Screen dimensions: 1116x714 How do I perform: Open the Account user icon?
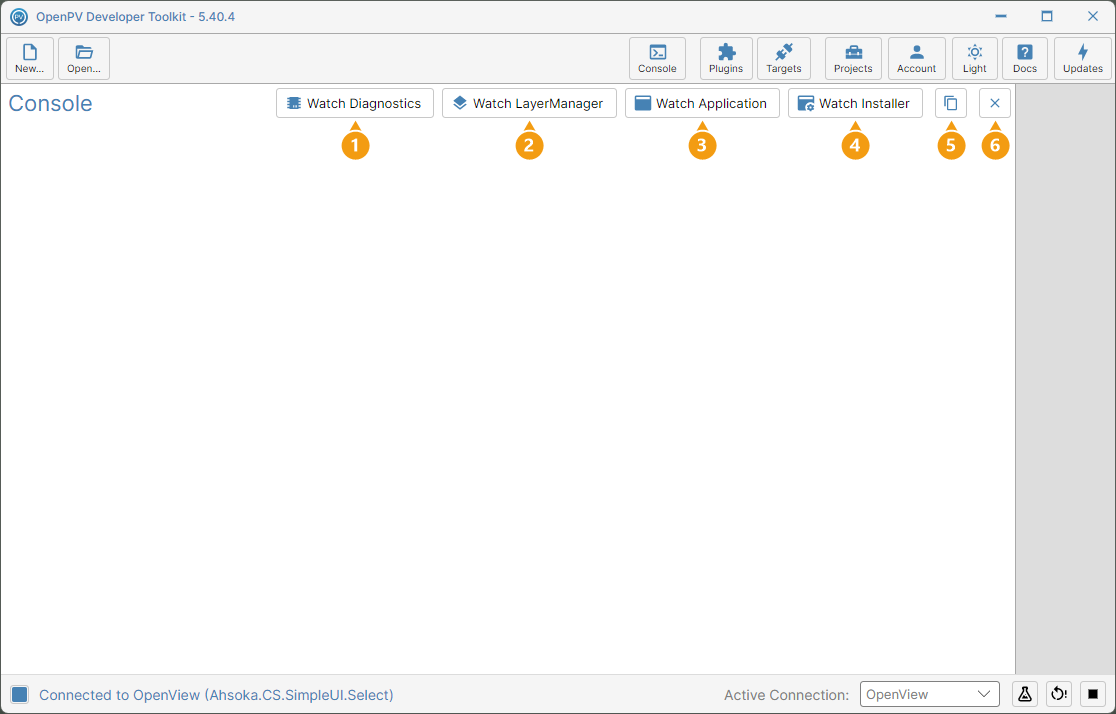pos(916,58)
